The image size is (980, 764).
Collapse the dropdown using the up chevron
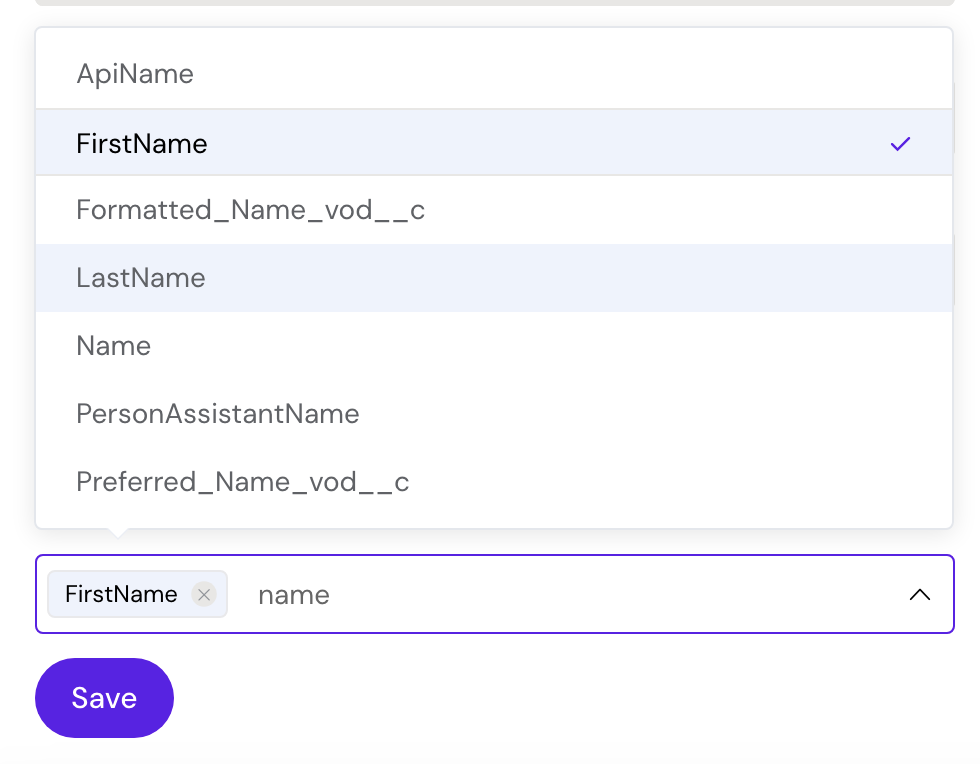(x=919, y=595)
